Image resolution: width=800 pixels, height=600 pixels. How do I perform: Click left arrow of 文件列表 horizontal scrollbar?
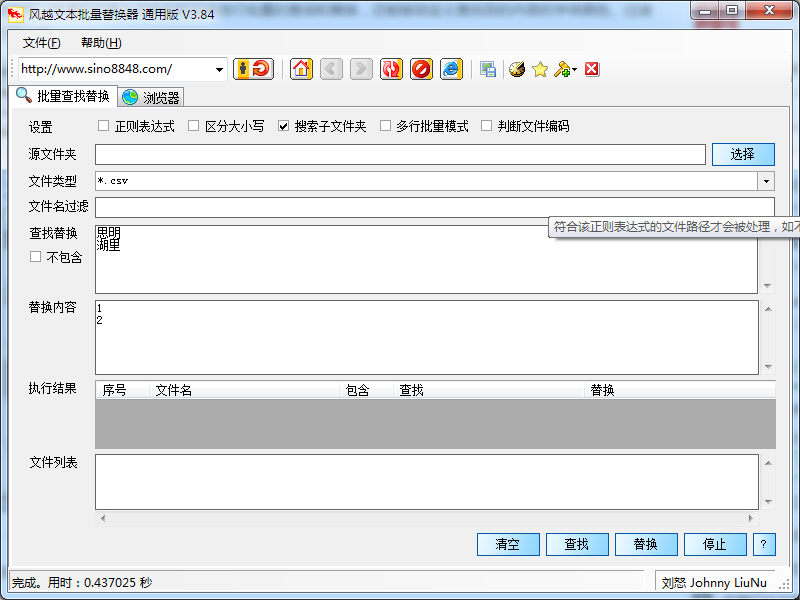(x=103, y=518)
